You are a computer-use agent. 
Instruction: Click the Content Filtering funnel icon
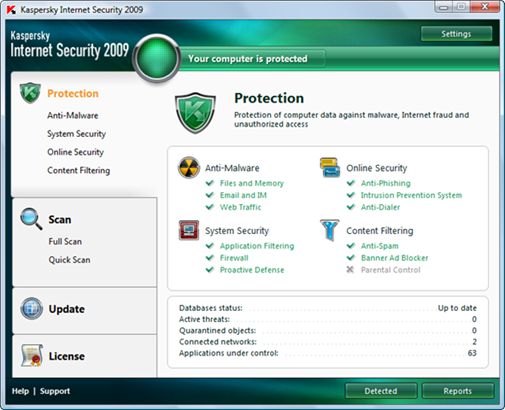point(330,230)
